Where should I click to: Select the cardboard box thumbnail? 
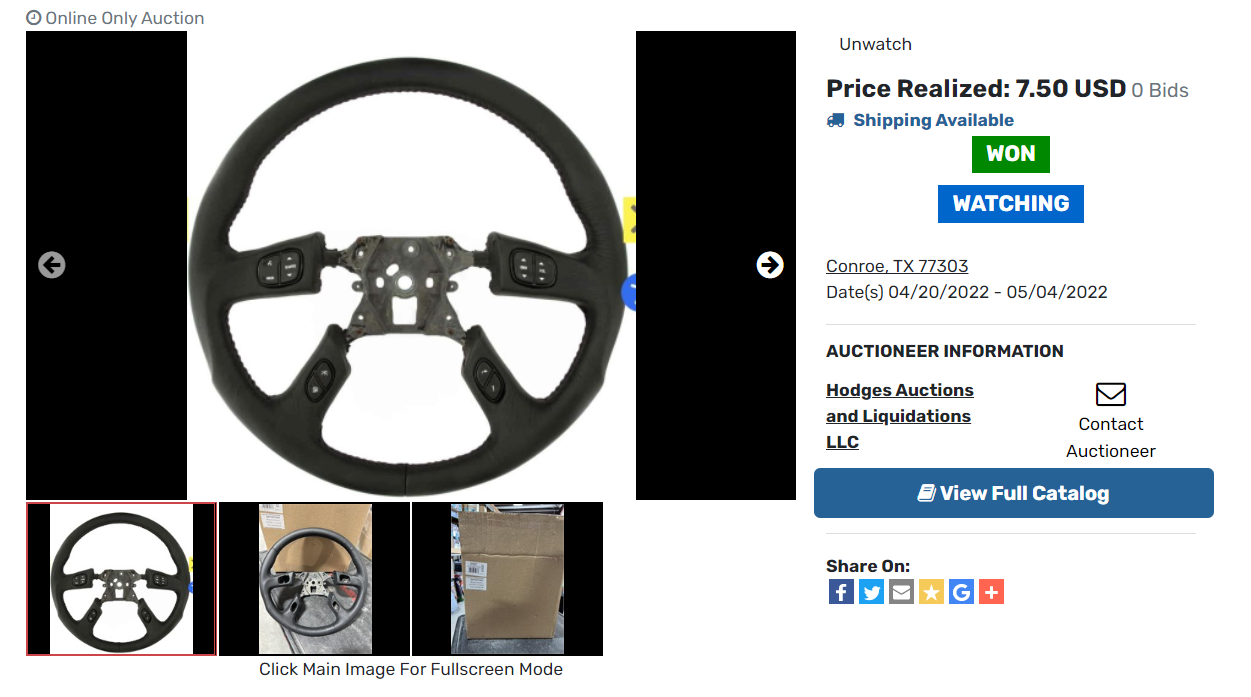(507, 579)
